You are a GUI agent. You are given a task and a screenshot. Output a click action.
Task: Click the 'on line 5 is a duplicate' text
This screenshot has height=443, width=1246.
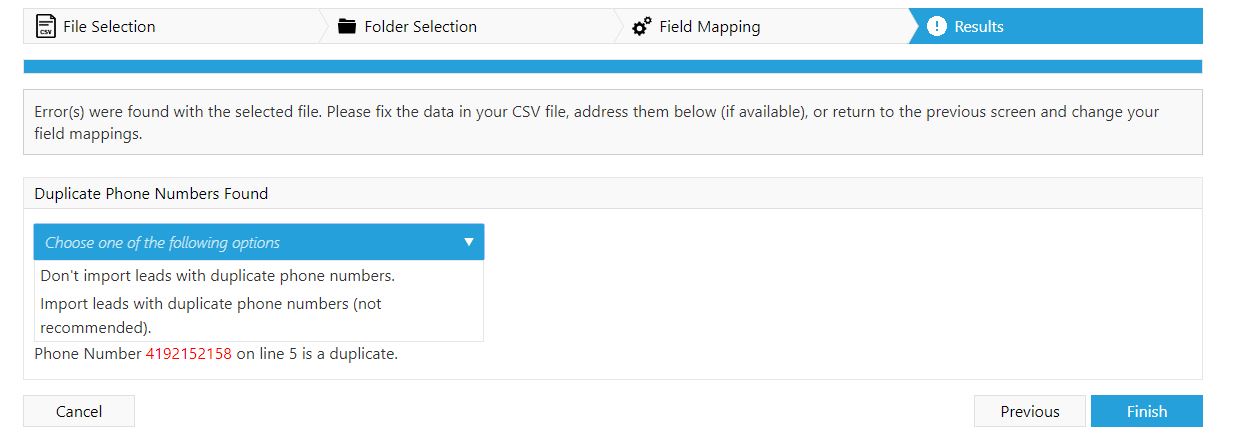[317, 353]
